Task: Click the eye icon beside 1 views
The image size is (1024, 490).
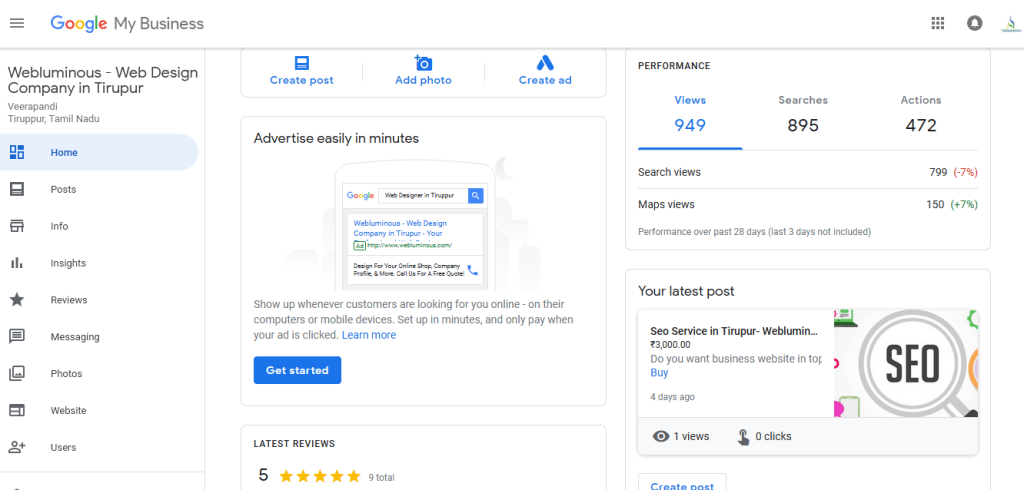Action: click(x=661, y=436)
